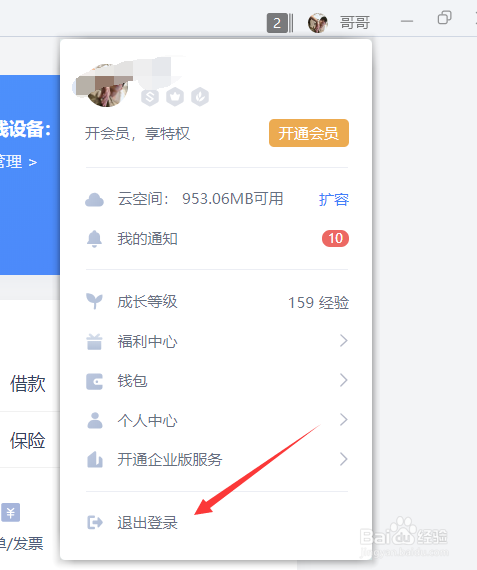Click the S coin badge icon
The image size is (477, 570).
[150, 97]
